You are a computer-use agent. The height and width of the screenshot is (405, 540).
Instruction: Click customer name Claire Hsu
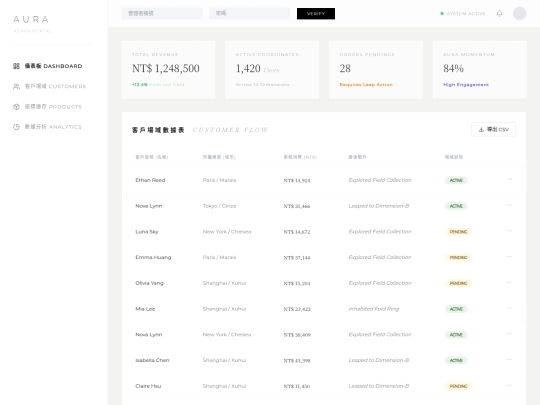(x=148, y=386)
